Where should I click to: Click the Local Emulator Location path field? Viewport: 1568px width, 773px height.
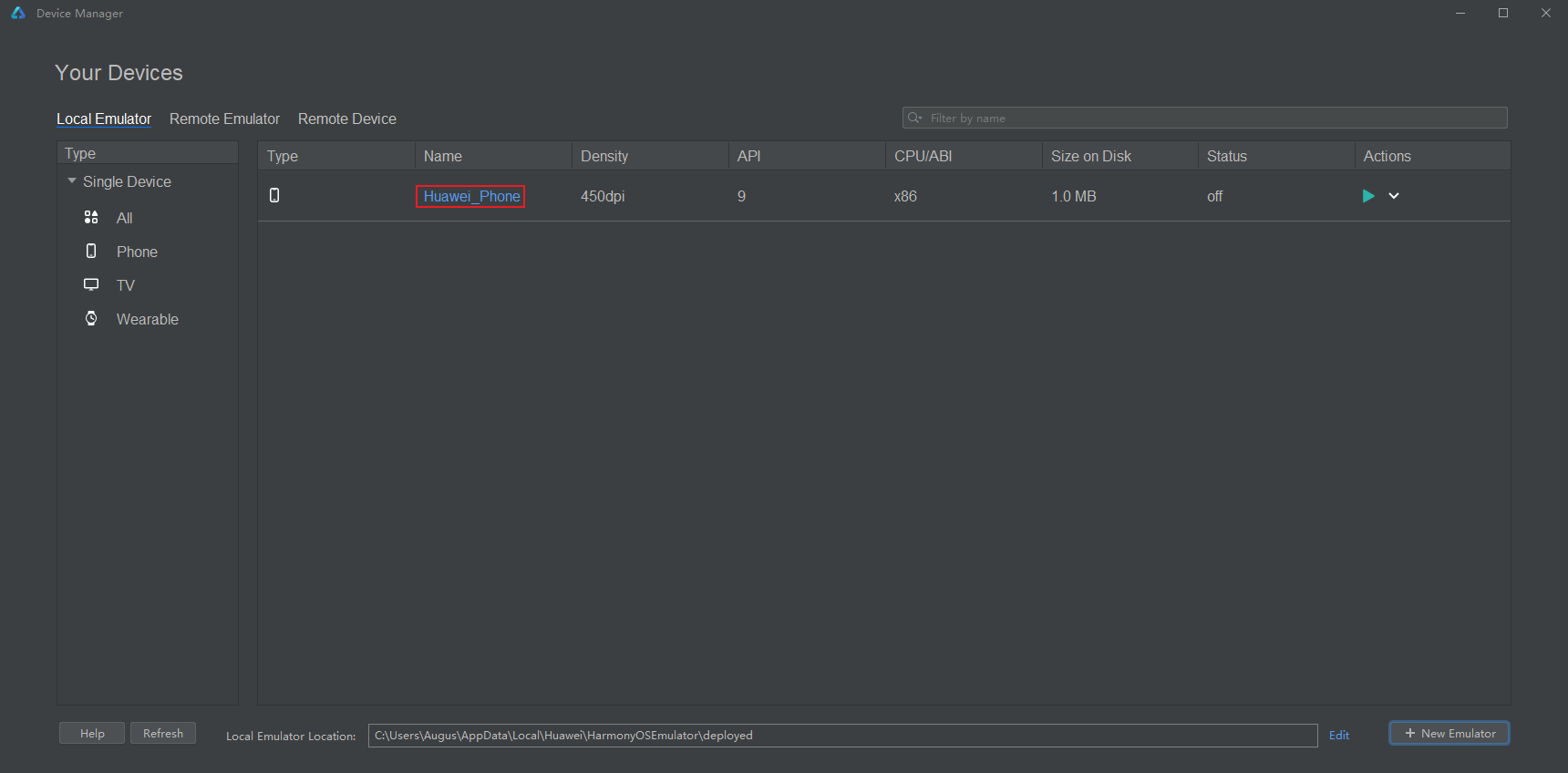(x=843, y=736)
